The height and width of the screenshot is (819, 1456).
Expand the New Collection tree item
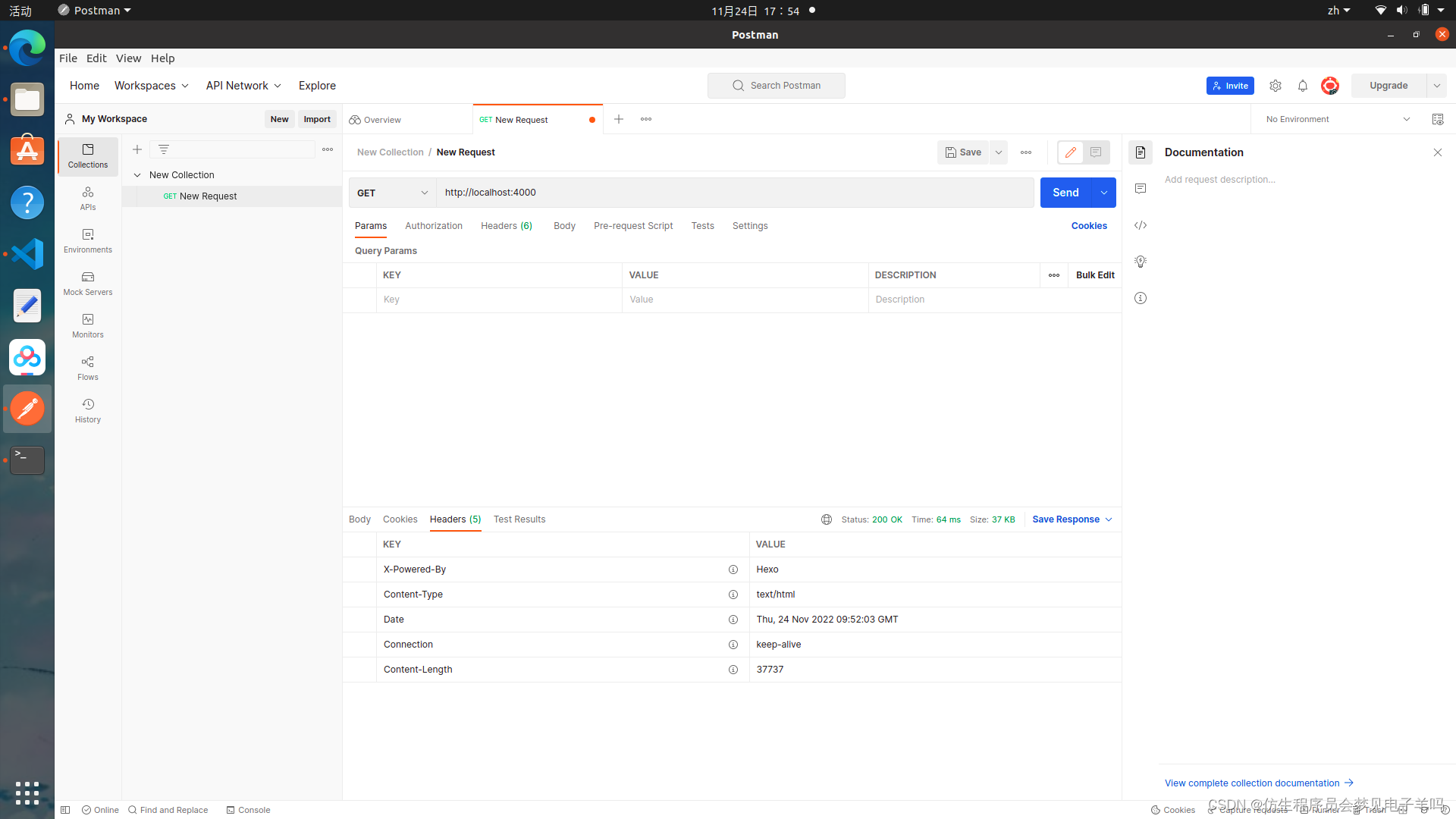tap(137, 174)
